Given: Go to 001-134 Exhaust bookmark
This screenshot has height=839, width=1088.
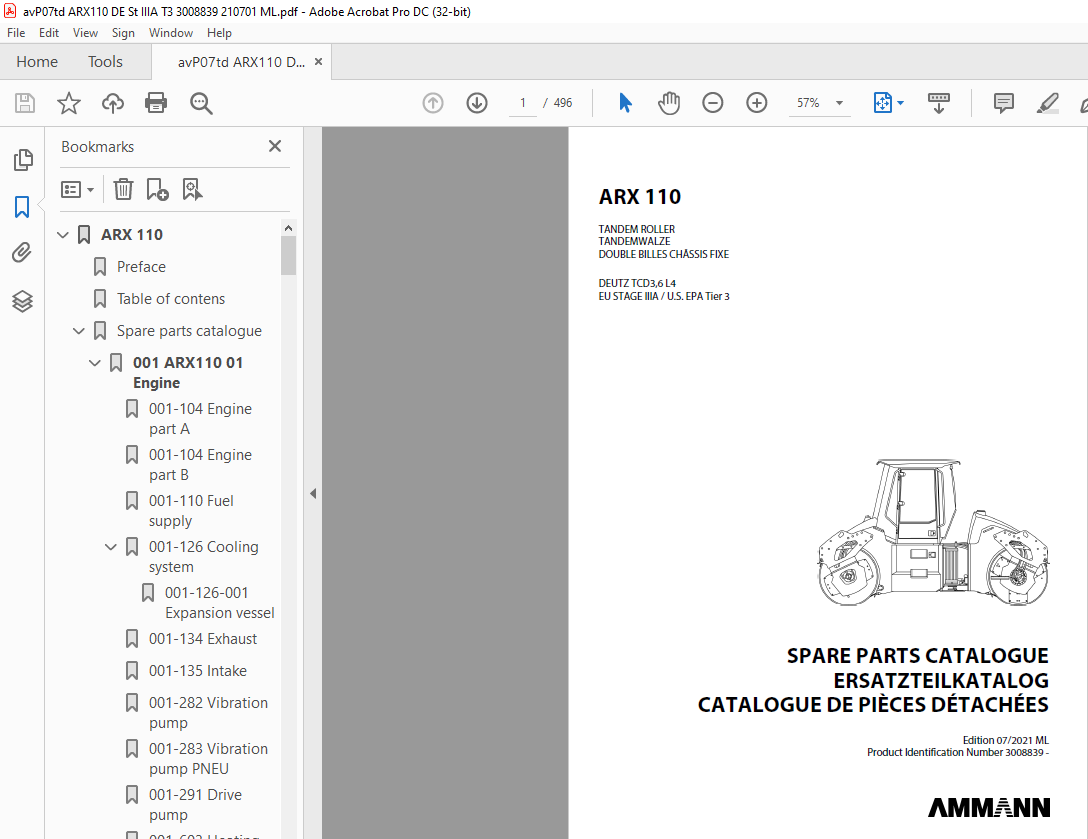Looking at the screenshot, I should (203, 639).
